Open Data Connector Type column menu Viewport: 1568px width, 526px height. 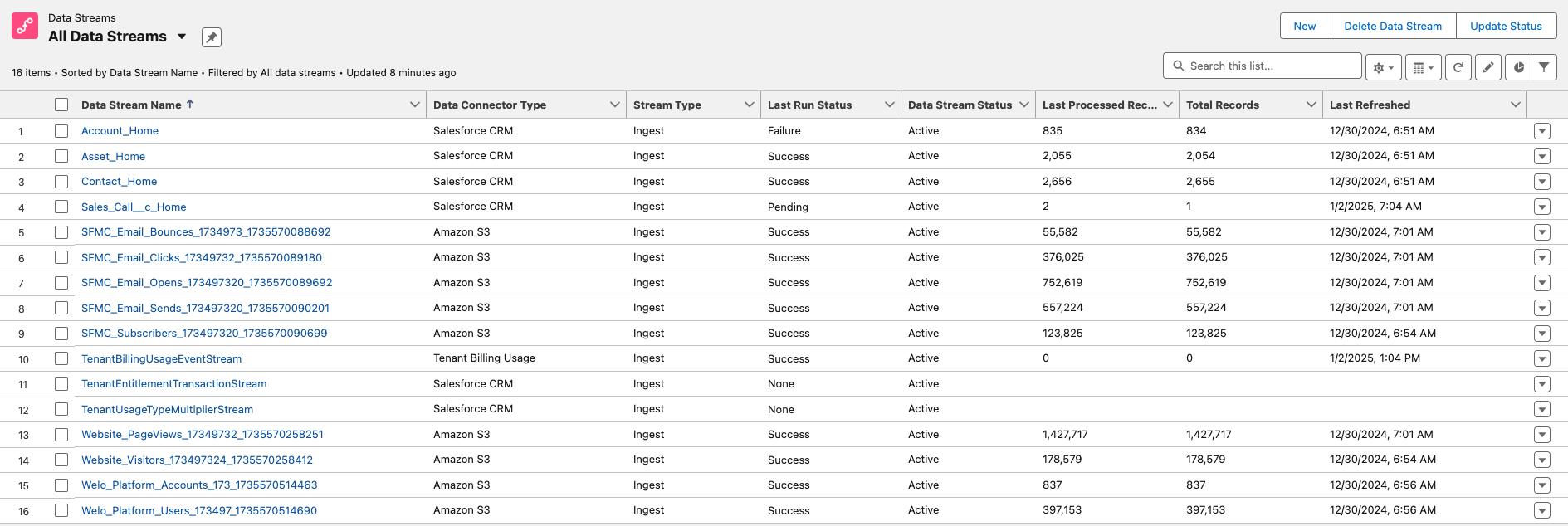tap(614, 105)
